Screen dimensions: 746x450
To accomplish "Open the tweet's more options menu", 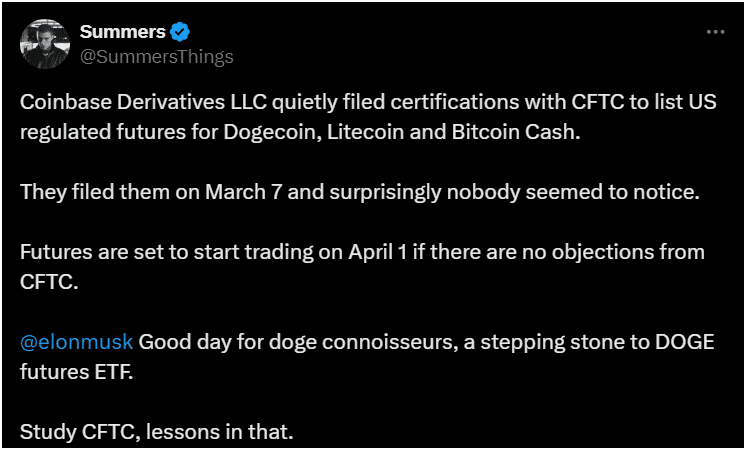I will pos(715,32).
